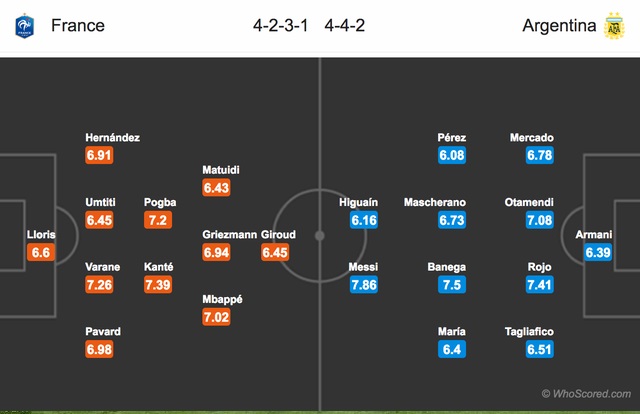Screen dimensions: 640x414
Task: Click the France team name
Action: [78, 25]
